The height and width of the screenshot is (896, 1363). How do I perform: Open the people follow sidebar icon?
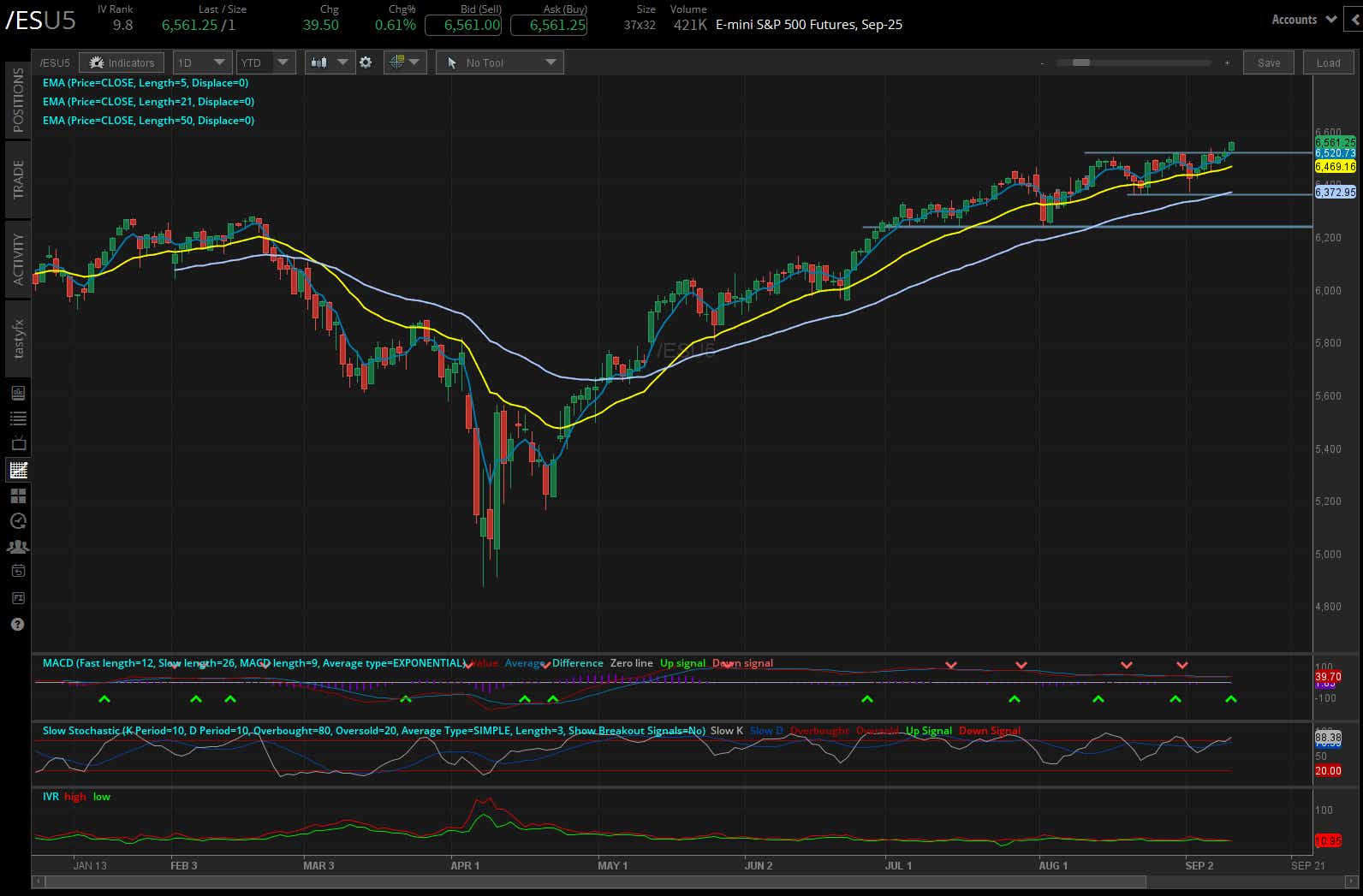pyautogui.click(x=18, y=547)
